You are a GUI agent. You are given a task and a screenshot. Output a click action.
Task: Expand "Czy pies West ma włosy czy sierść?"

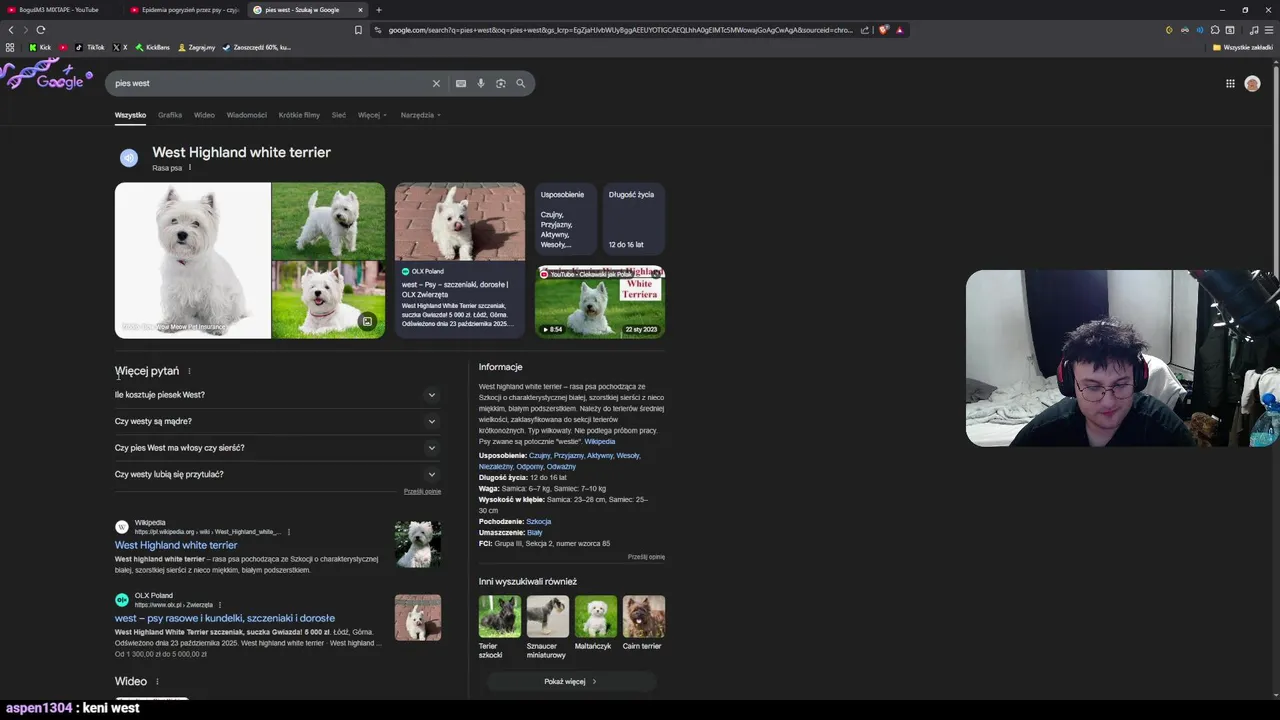coord(277,448)
